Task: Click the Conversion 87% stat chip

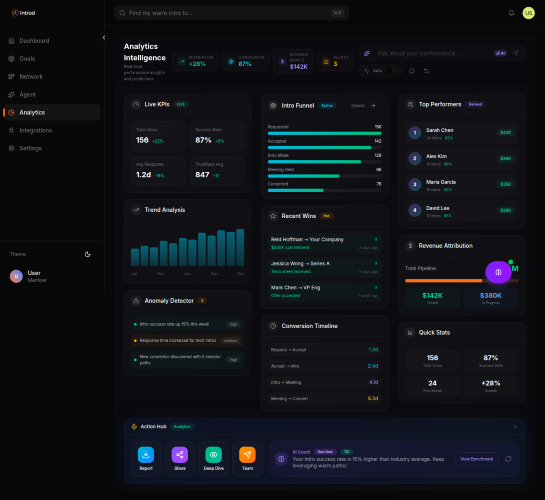Action: (245, 61)
